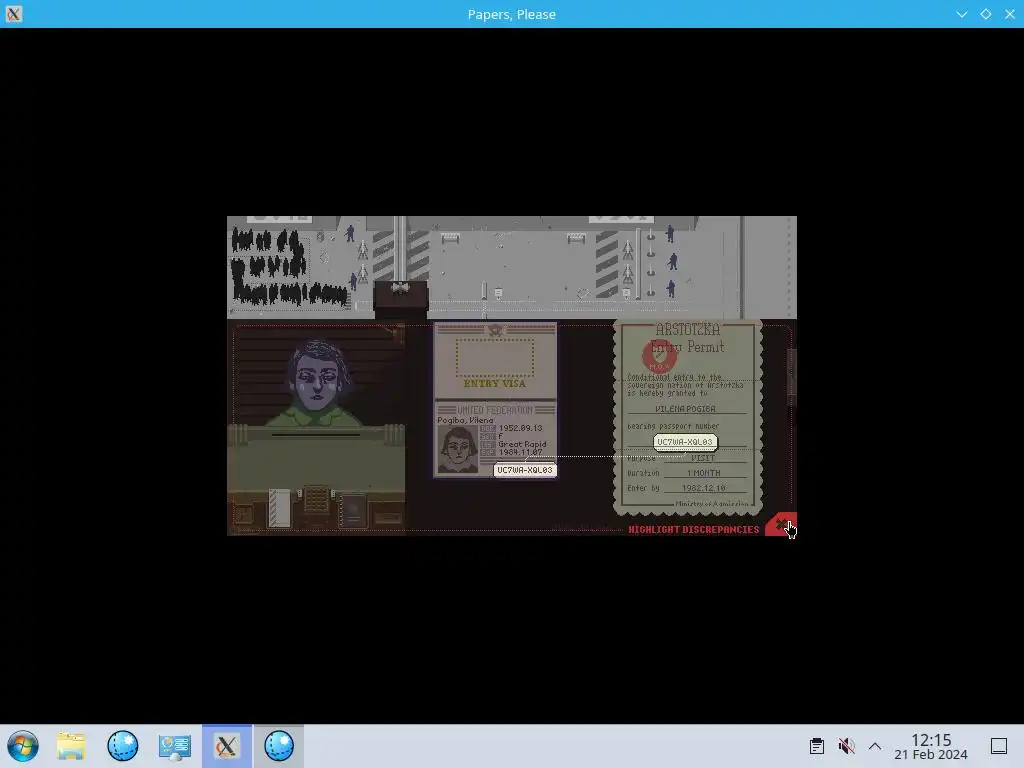
Task: Click the show desktop button on the taskbar
Action: [x=999, y=746]
